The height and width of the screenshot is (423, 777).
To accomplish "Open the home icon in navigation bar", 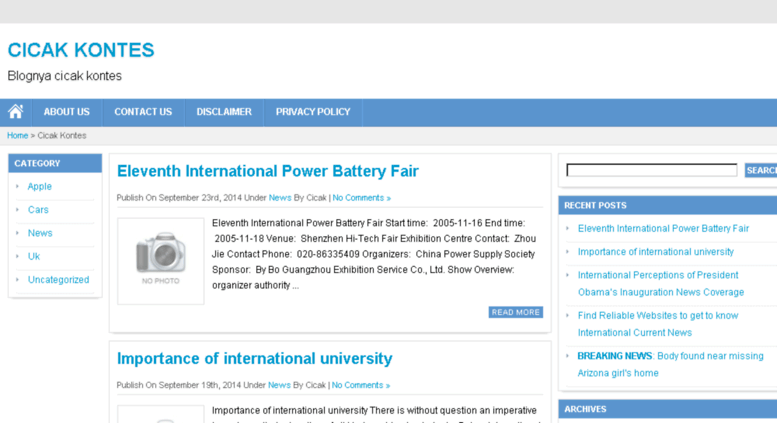I will [15, 112].
